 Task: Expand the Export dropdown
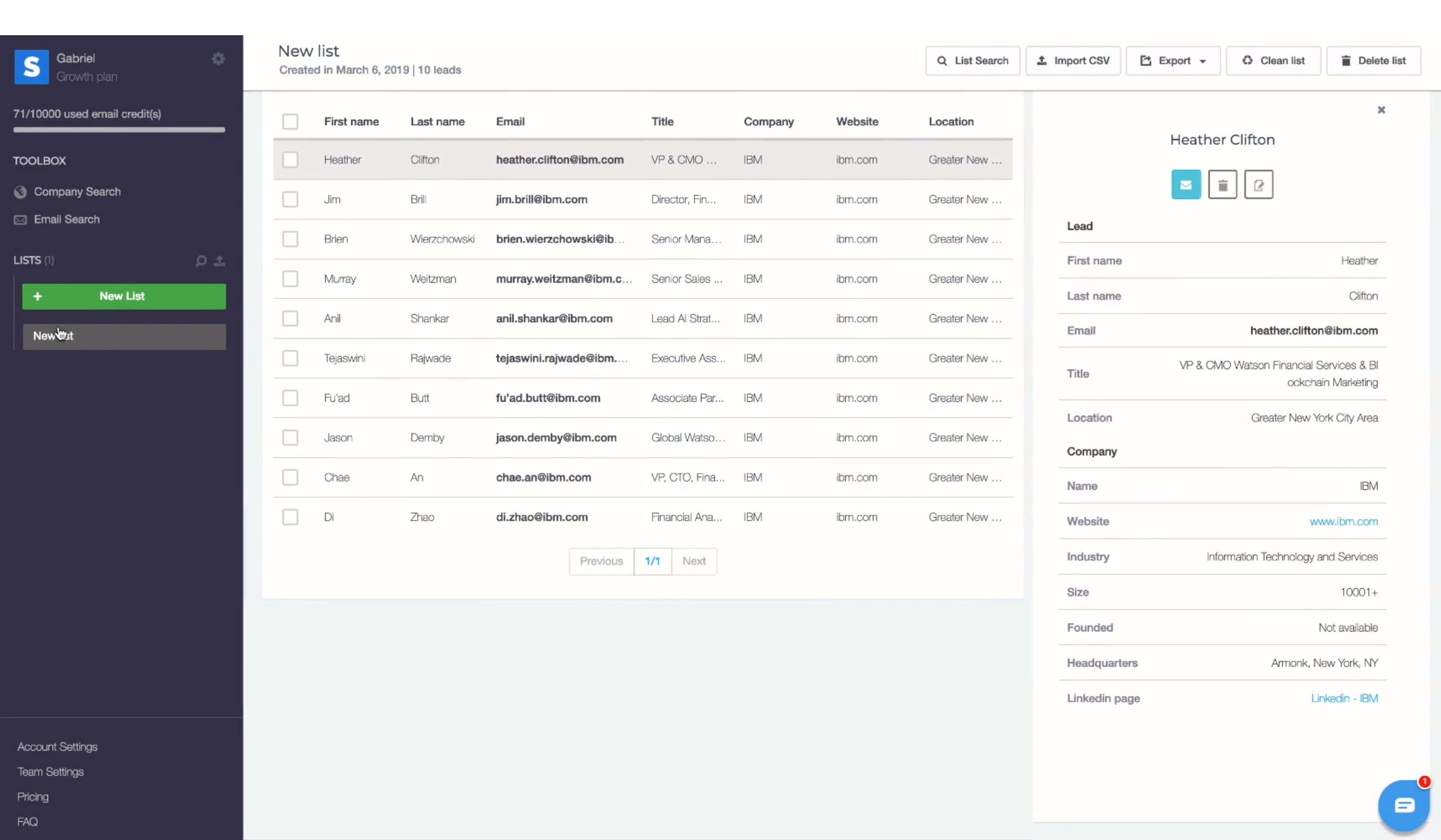click(1173, 61)
